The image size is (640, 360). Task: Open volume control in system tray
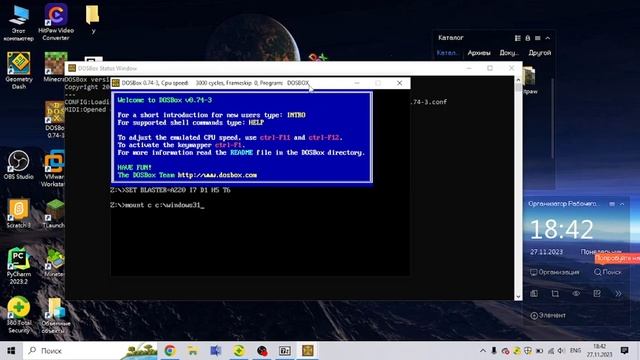[561, 351]
